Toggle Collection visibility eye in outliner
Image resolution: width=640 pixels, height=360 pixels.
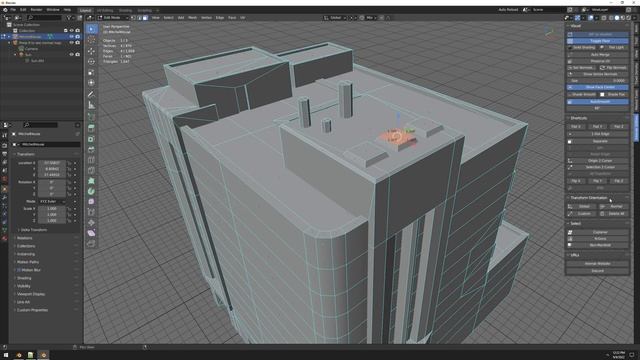click(71, 31)
